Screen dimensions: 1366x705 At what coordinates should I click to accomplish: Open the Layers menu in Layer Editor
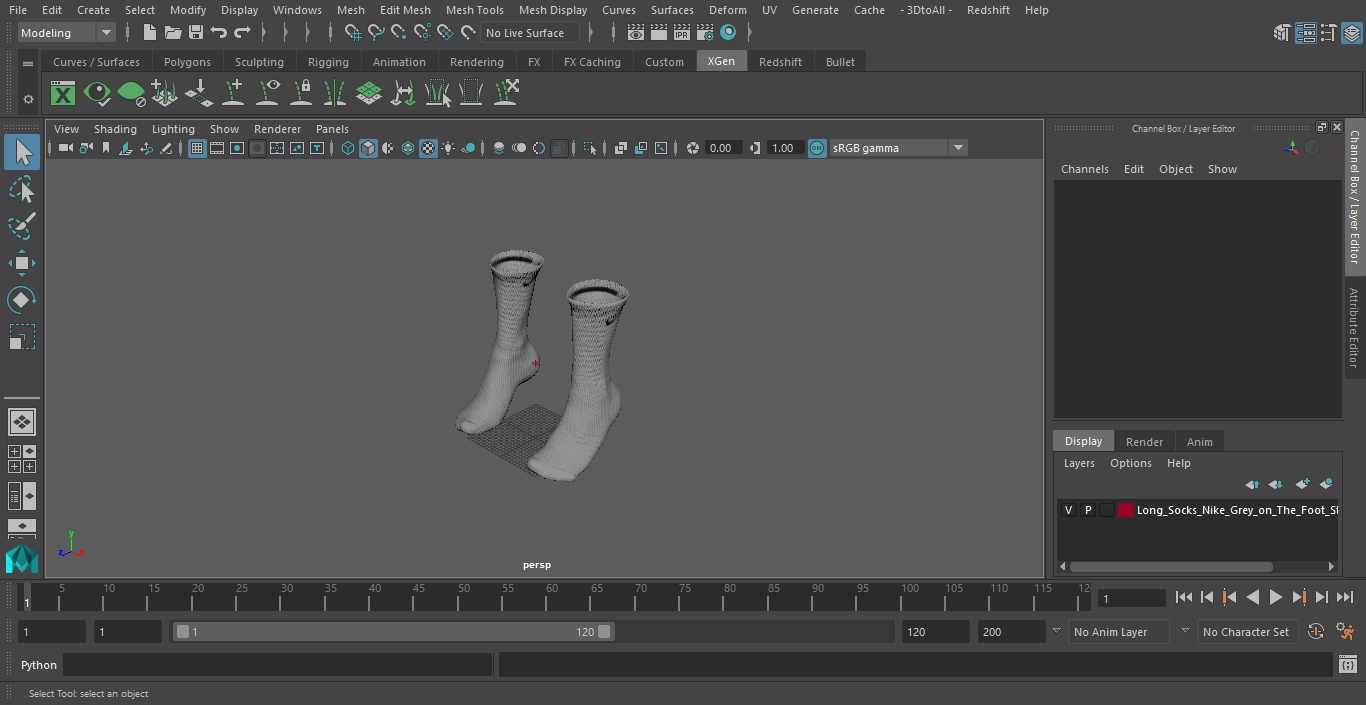(1078, 463)
